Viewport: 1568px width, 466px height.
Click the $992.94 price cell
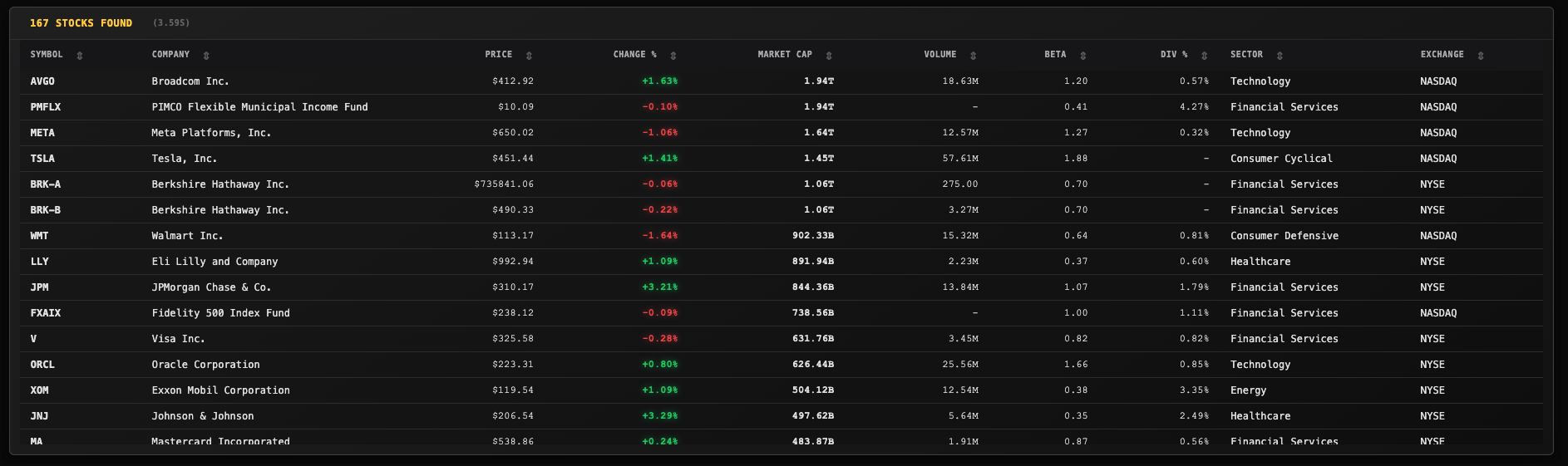(x=513, y=262)
